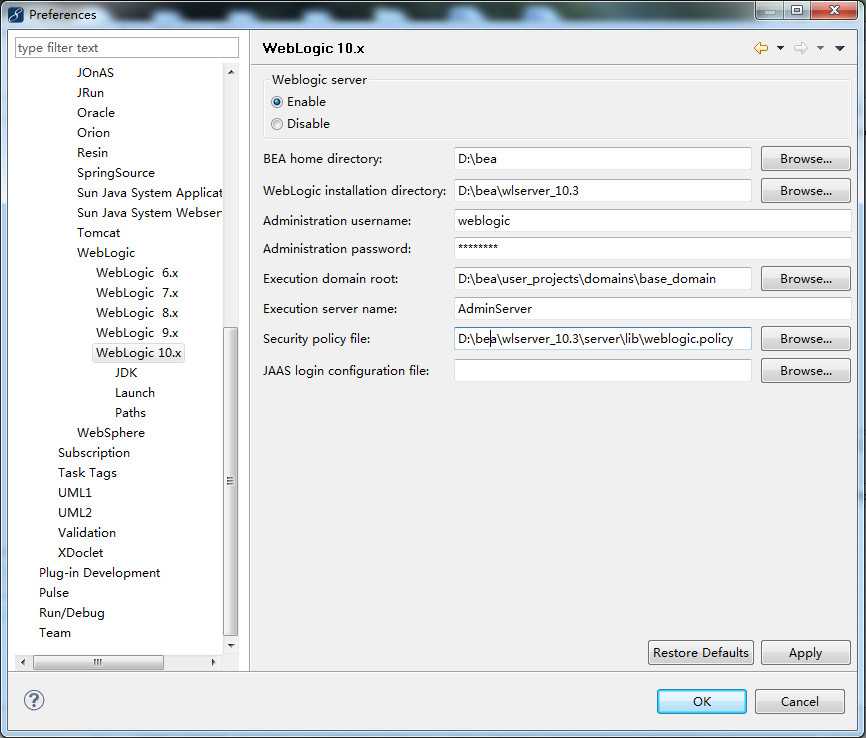866x738 pixels.
Task: Browse for BEA home directory
Action: pos(805,159)
